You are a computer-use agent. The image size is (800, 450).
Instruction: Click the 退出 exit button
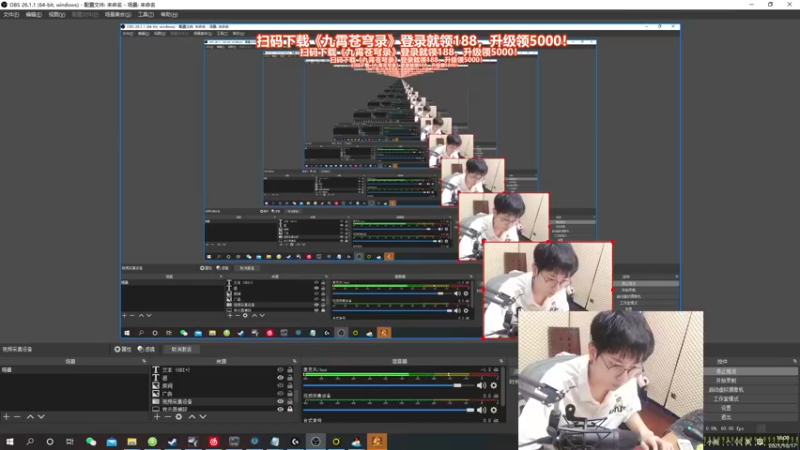click(x=726, y=417)
